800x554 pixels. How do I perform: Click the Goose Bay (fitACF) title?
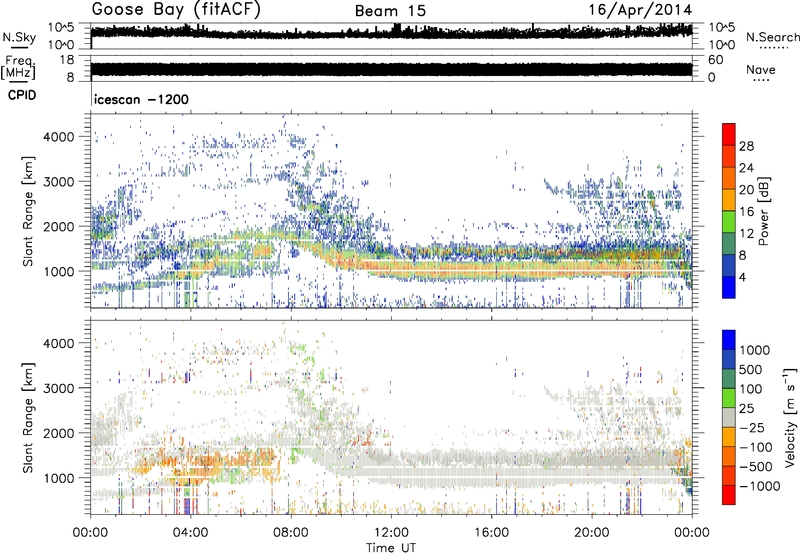click(176, 10)
